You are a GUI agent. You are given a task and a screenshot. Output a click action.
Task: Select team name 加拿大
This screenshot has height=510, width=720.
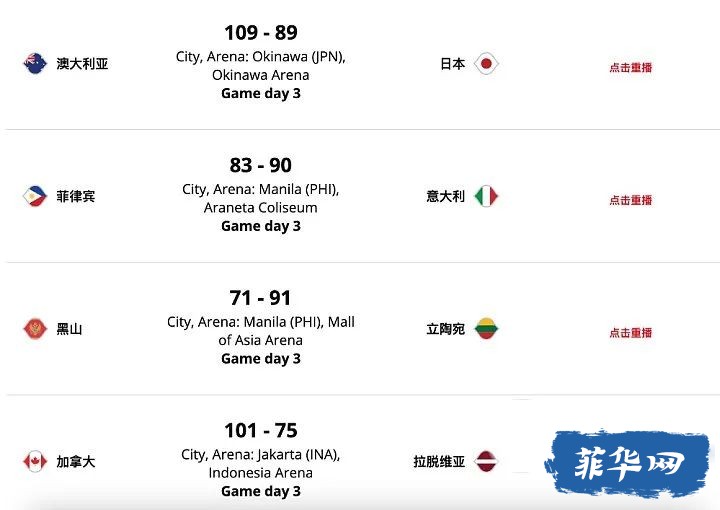point(76,461)
